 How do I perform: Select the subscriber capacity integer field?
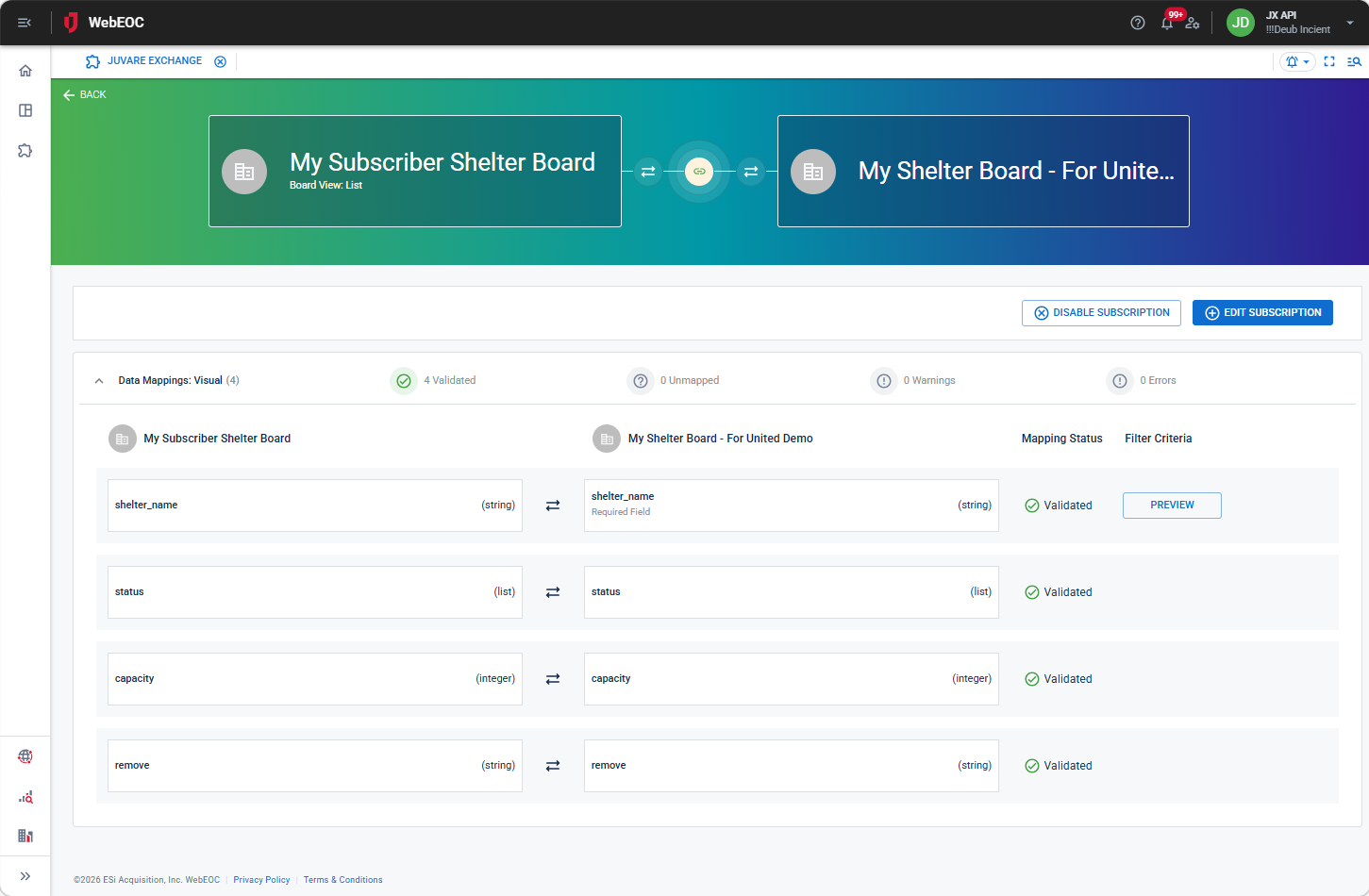pyautogui.click(x=315, y=679)
